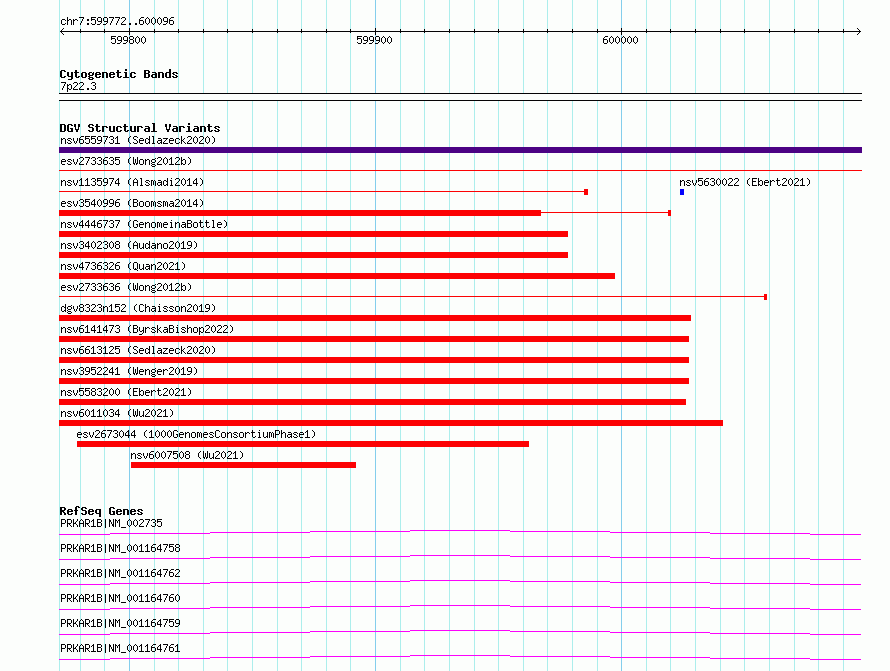Click the chr7:599772..600096 coordinate label
Image resolution: width=890 pixels, height=671 pixels.
(x=117, y=21)
